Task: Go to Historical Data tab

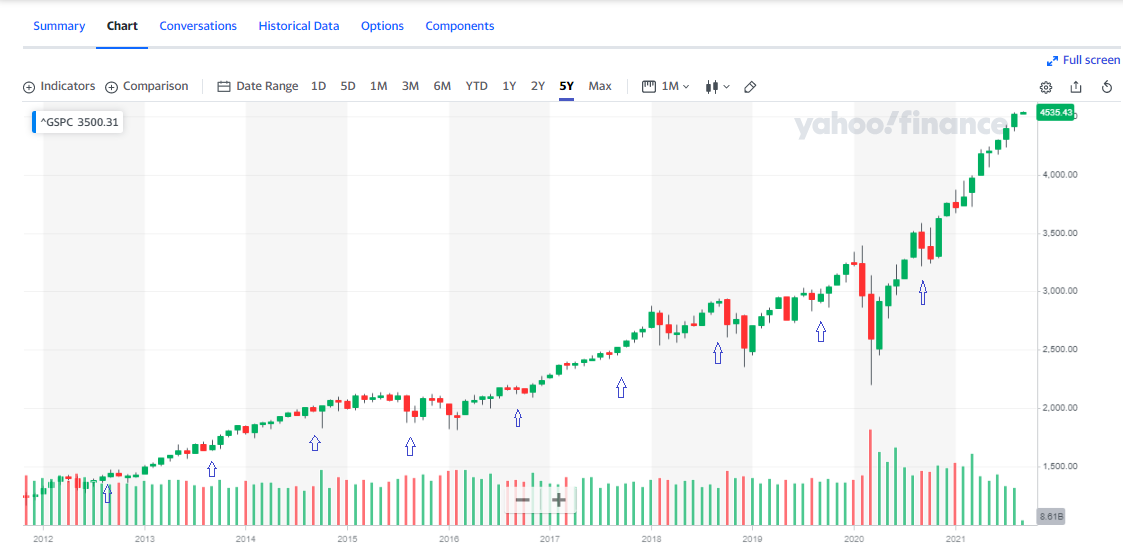Action: [299, 26]
